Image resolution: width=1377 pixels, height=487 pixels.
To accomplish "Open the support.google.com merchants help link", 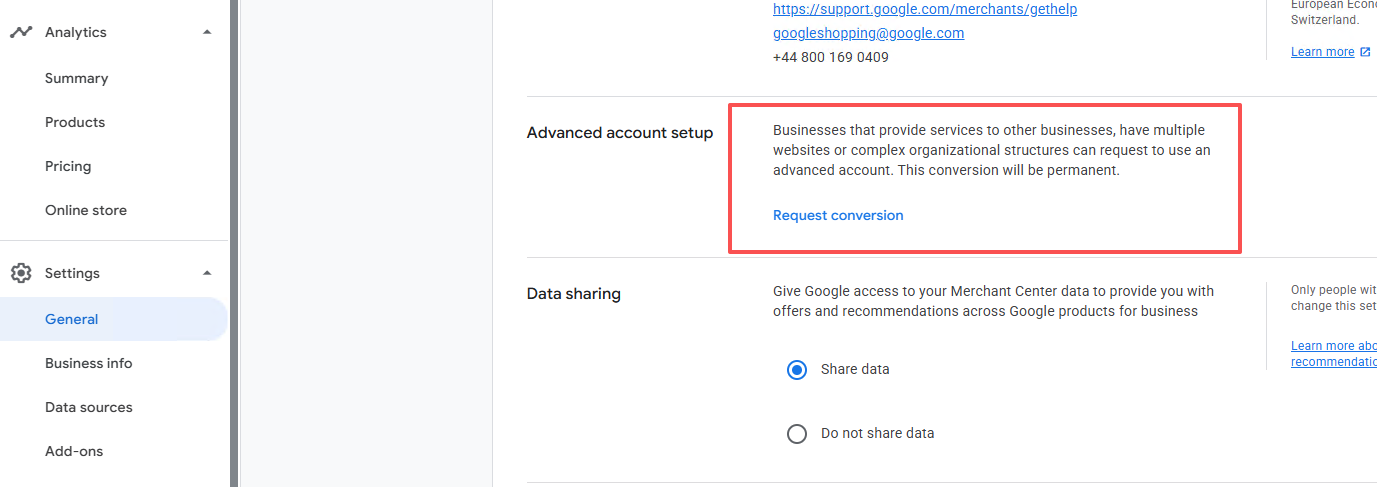I will coord(925,9).
